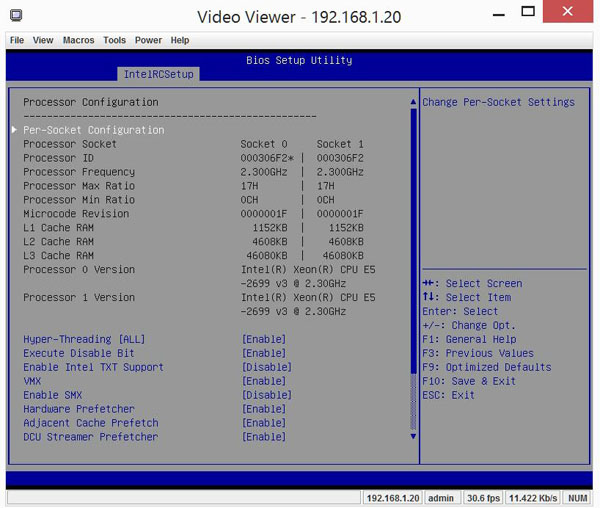Click the Processor Frequency label

[x=79, y=172]
